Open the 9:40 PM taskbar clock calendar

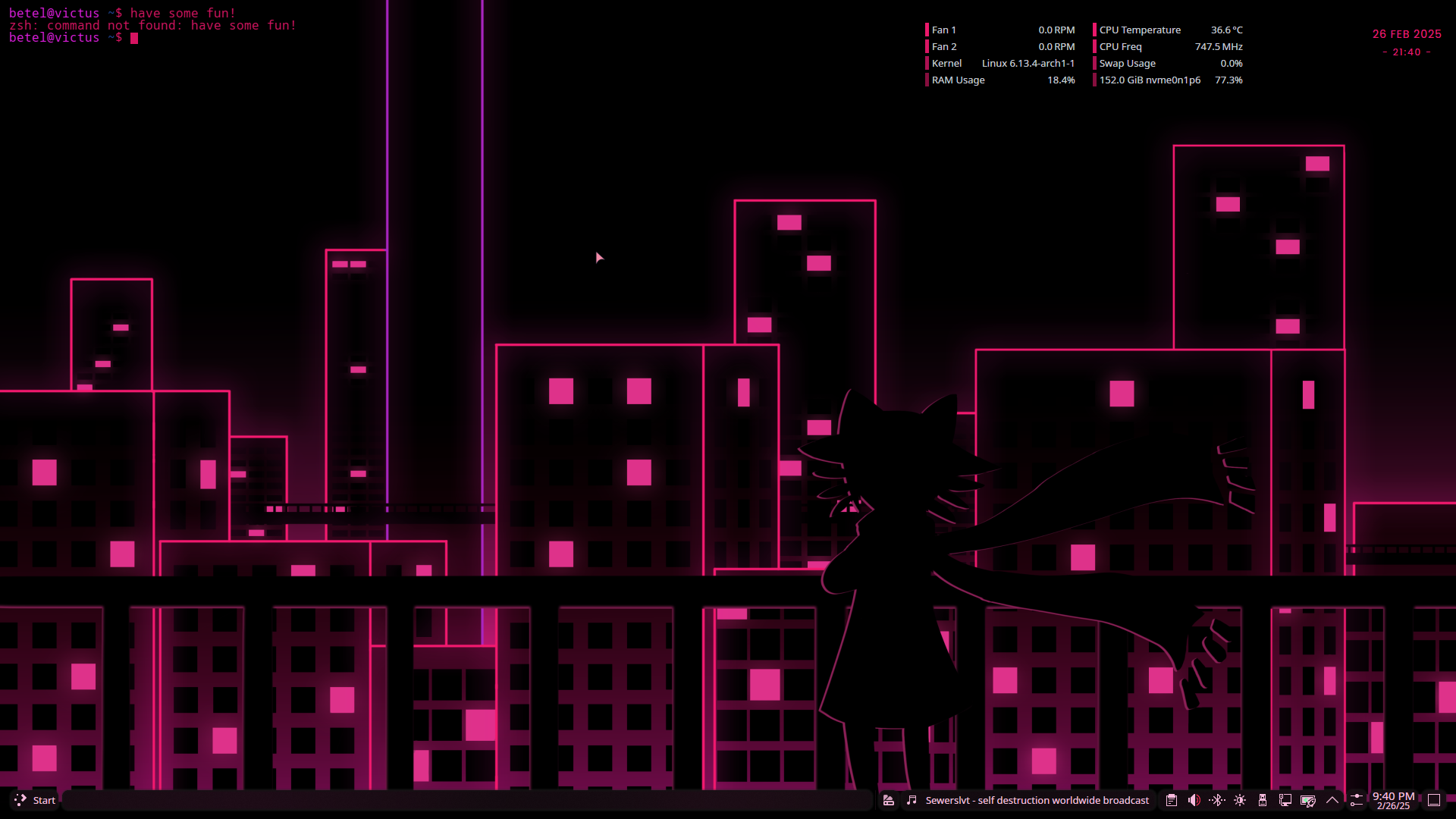pyautogui.click(x=1393, y=800)
